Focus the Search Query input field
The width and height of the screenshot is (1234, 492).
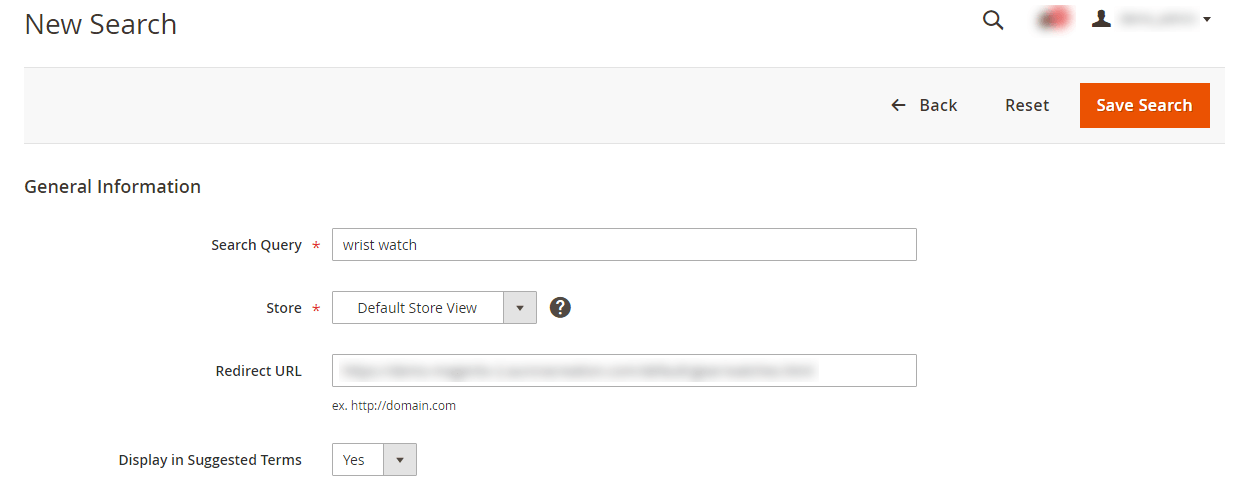click(624, 245)
